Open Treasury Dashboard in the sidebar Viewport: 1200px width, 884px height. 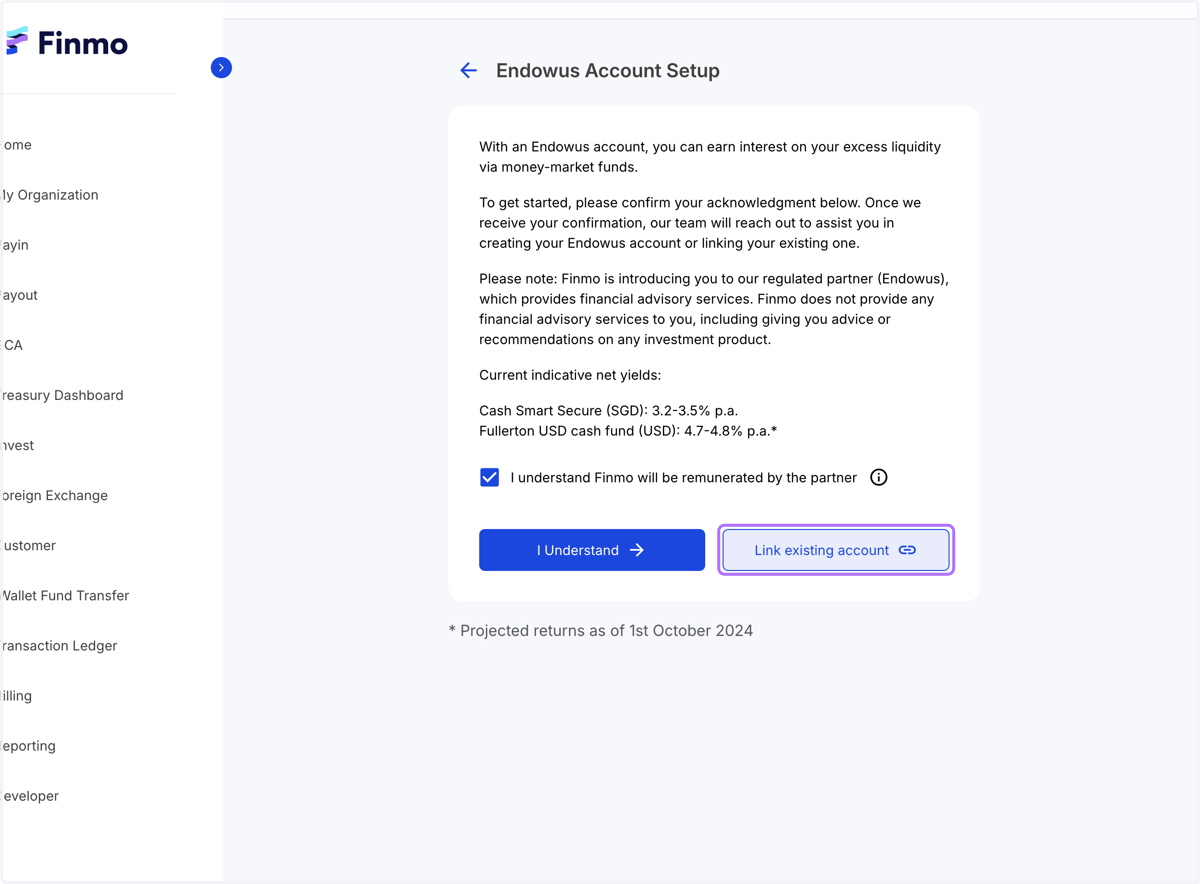click(62, 395)
